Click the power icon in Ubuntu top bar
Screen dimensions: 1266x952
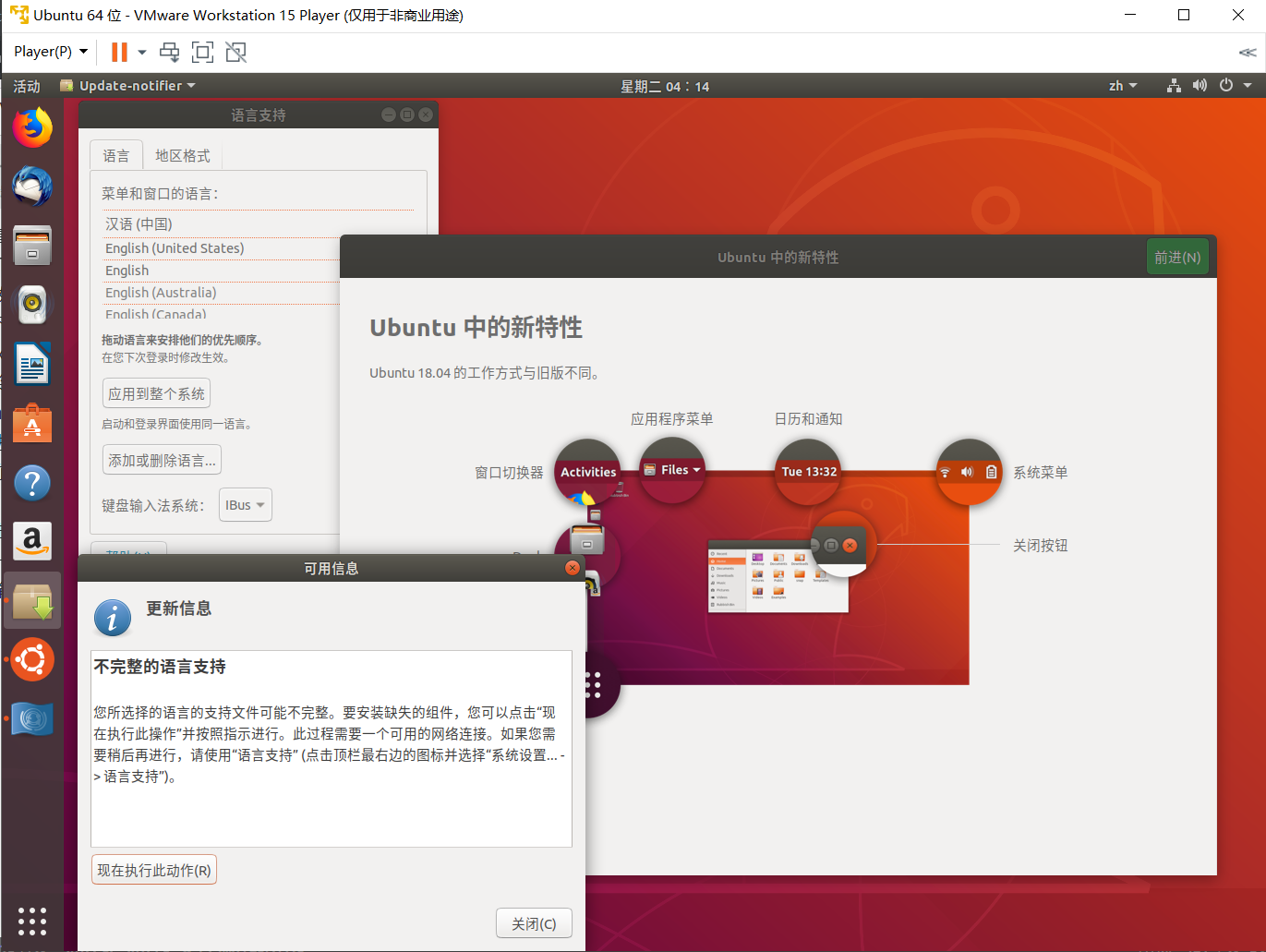click(1226, 85)
